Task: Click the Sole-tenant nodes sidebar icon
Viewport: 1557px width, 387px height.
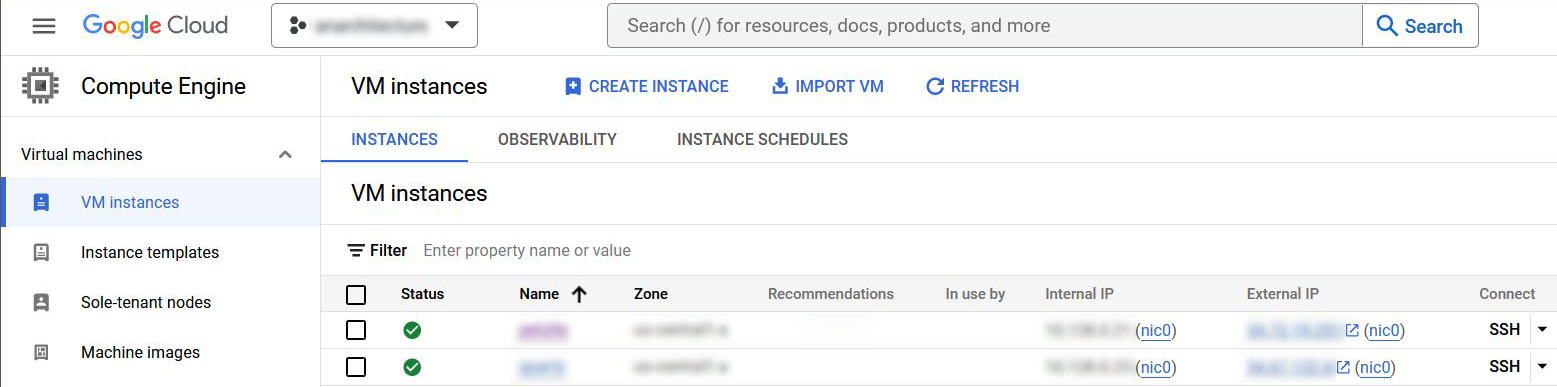Action: pos(41,302)
